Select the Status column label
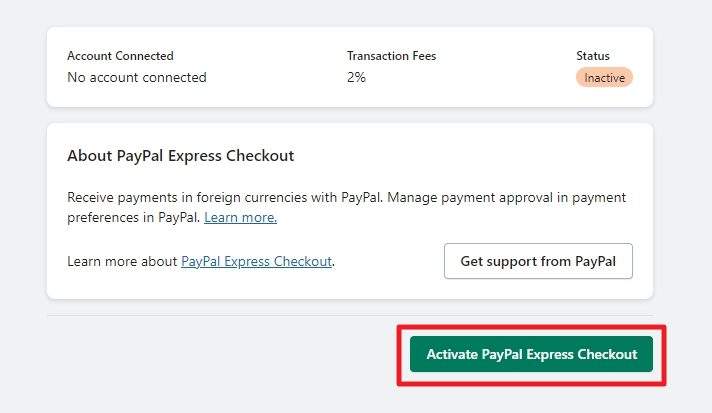 [x=593, y=56]
